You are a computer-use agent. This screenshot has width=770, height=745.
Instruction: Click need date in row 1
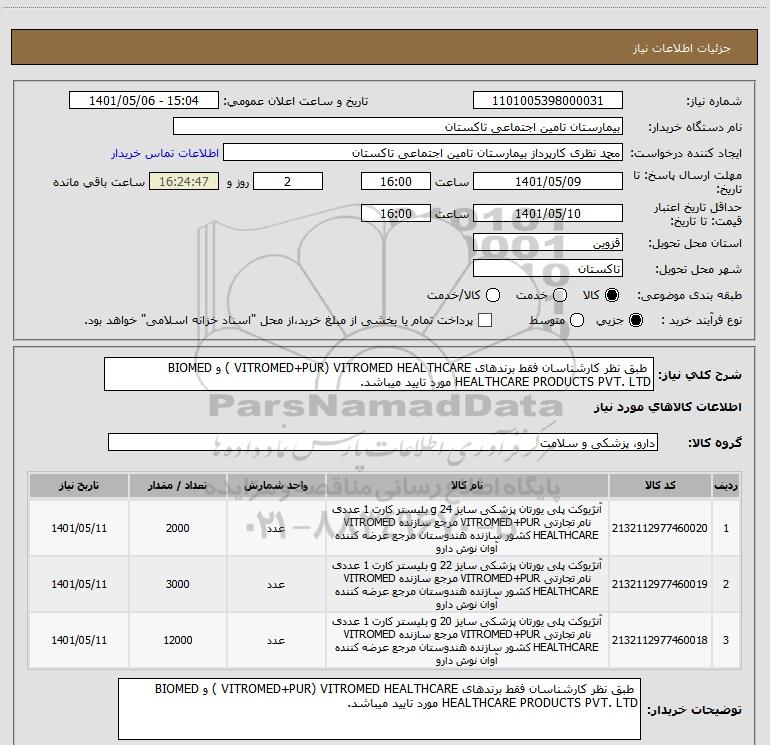tap(79, 528)
